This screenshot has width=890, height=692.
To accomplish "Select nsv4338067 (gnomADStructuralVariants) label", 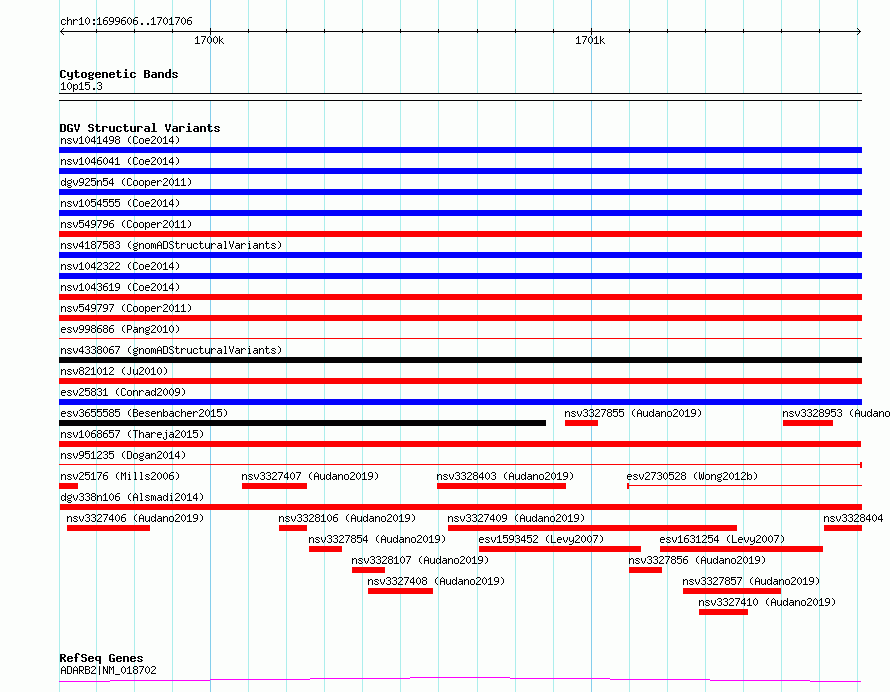I will point(171,350).
